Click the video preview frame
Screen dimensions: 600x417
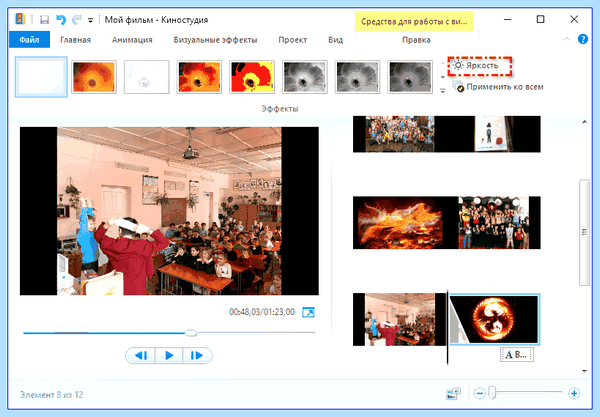[x=169, y=211]
